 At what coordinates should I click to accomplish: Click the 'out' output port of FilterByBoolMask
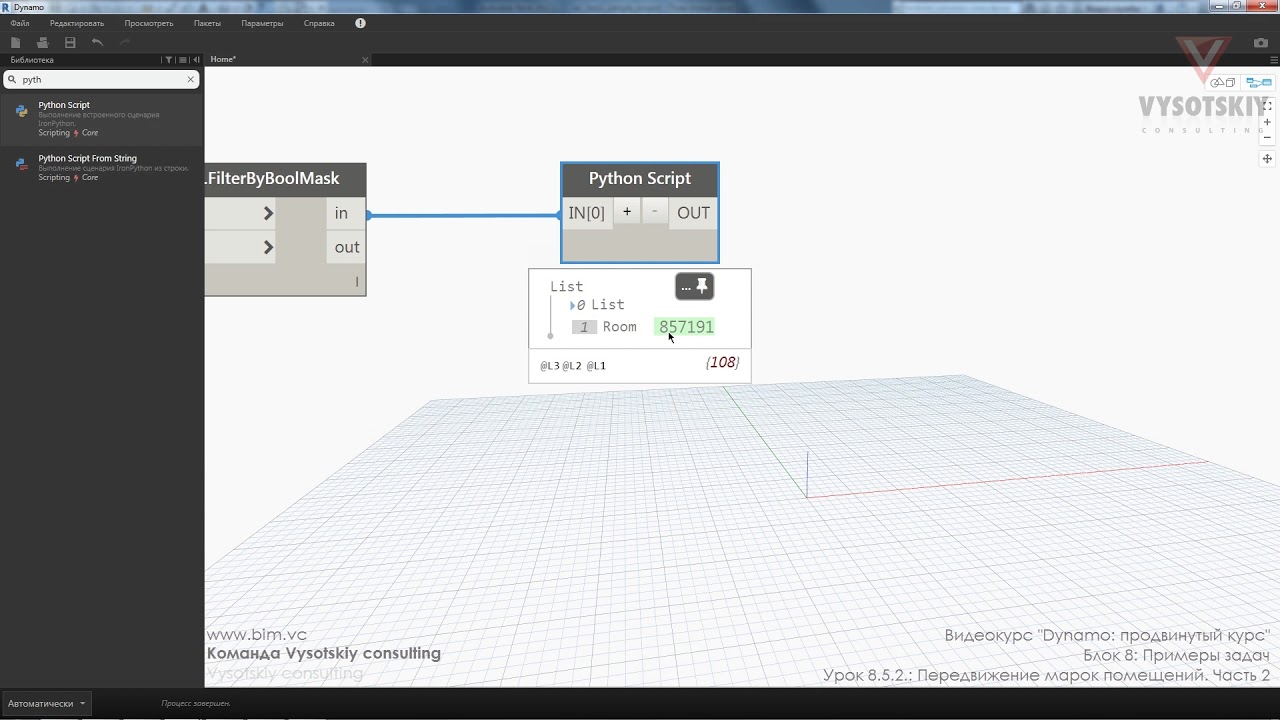(347, 247)
